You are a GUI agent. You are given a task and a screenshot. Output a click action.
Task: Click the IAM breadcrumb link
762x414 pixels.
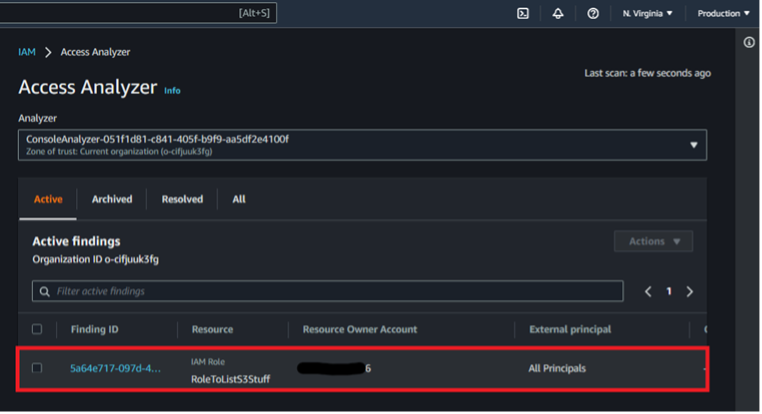point(27,52)
